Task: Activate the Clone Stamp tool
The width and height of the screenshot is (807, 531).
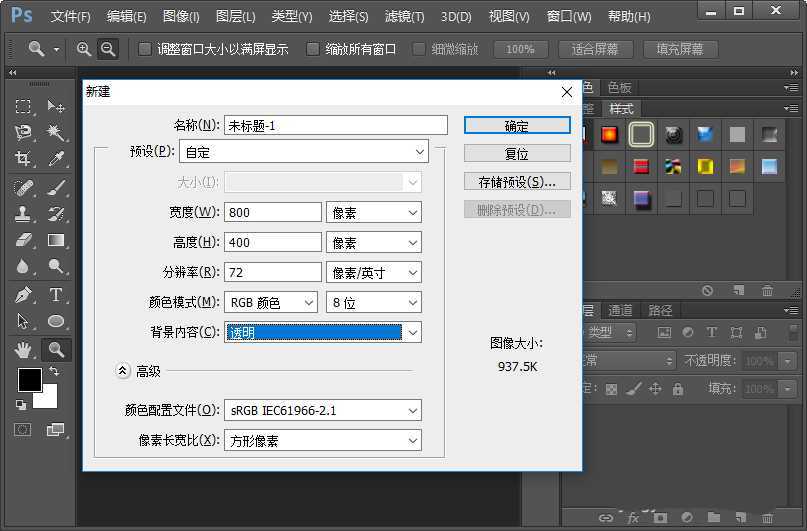Action: coord(24,213)
